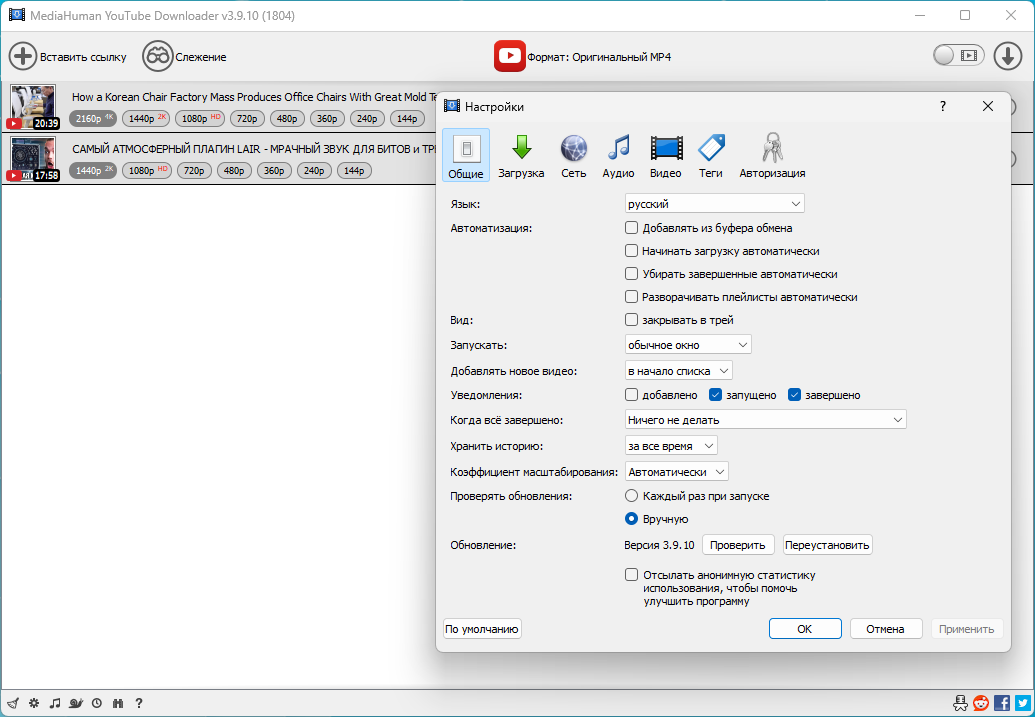
Task: Open Tracking with the binoculars icon
Action: point(158,57)
